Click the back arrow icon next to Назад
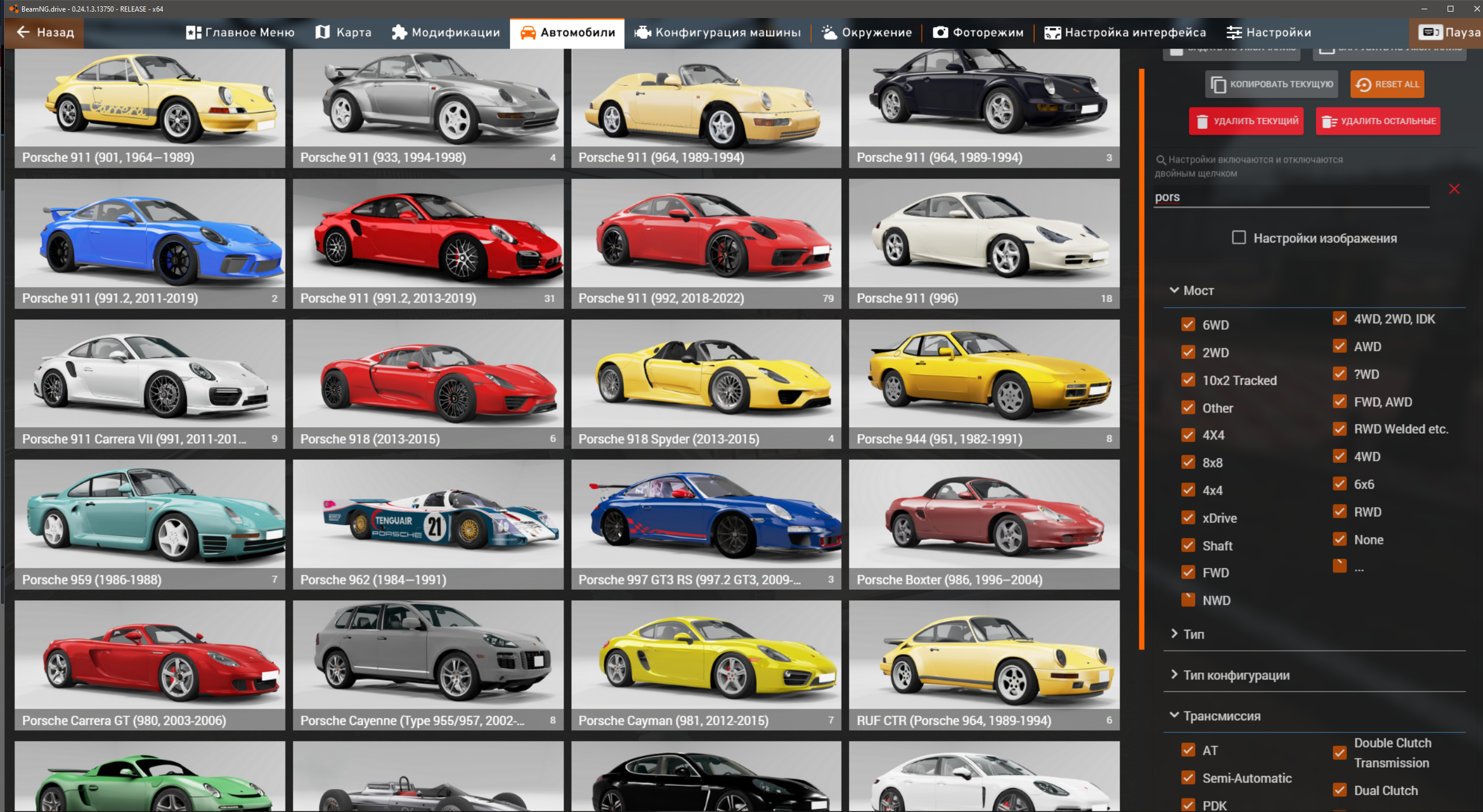The height and width of the screenshot is (812, 1483). tap(23, 33)
